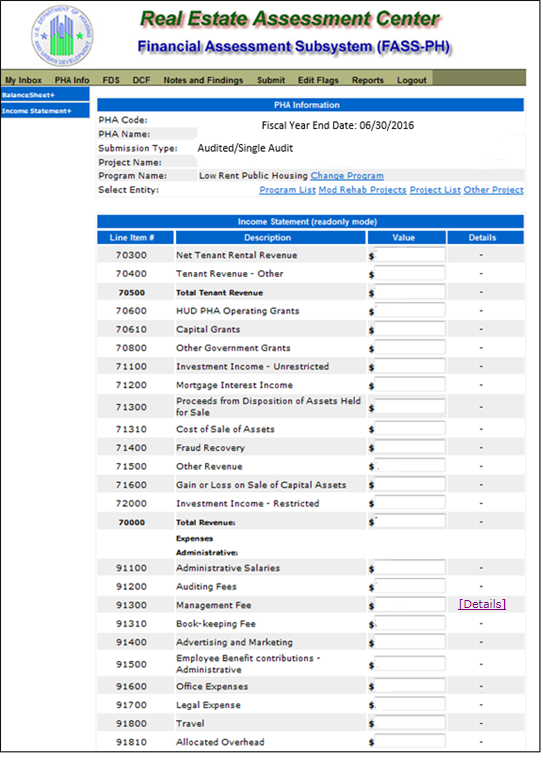543x763 pixels.
Task: Expand the BalanceSheet+ sidebar item
Action: pyautogui.click(x=45, y=95)
